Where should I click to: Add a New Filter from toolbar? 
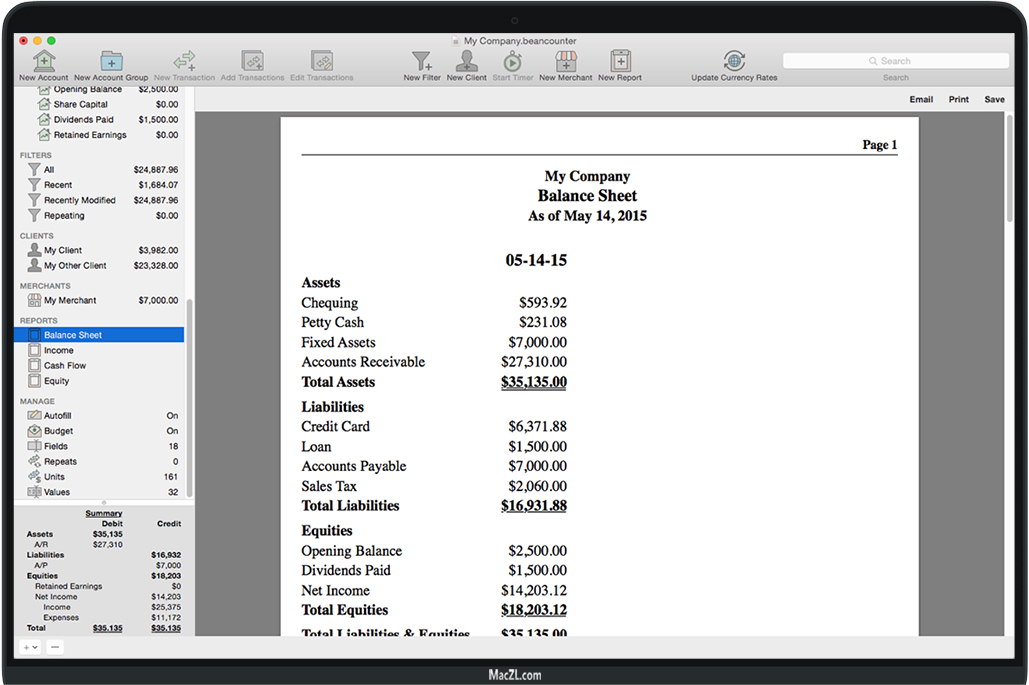[422, 62]
